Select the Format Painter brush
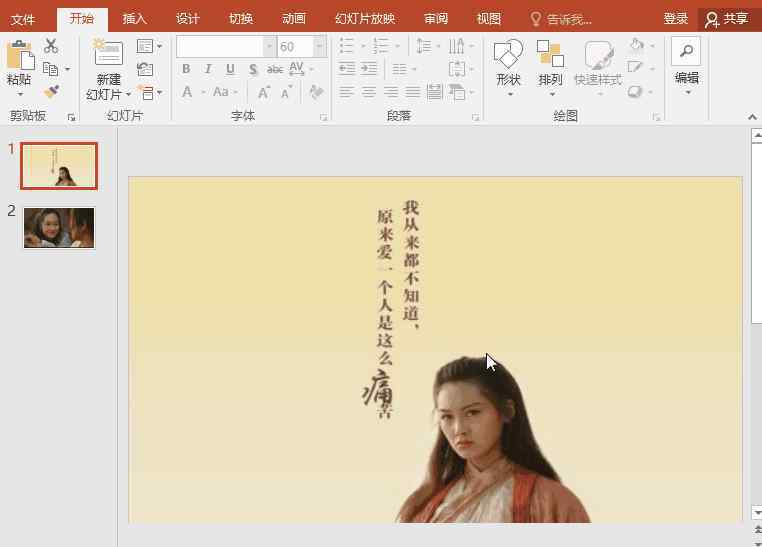 (x=51, y=91)
